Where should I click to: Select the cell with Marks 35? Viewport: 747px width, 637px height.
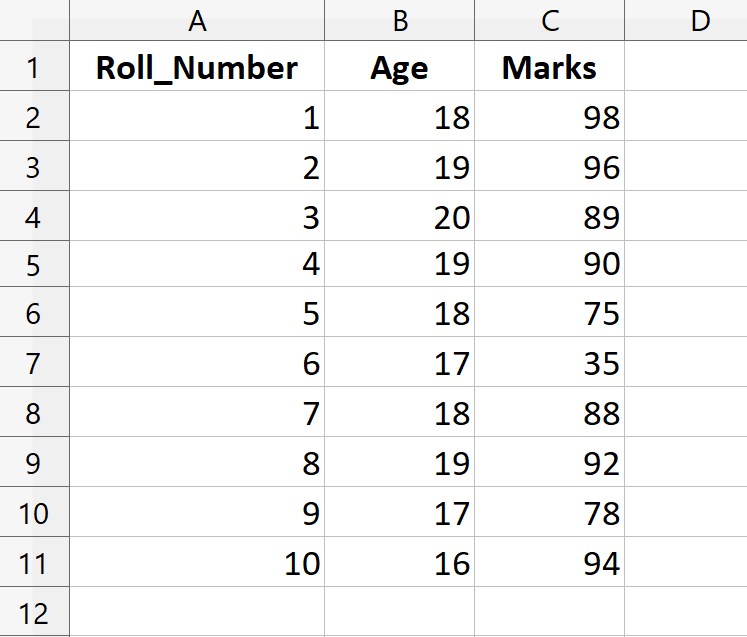click(549, 363)
